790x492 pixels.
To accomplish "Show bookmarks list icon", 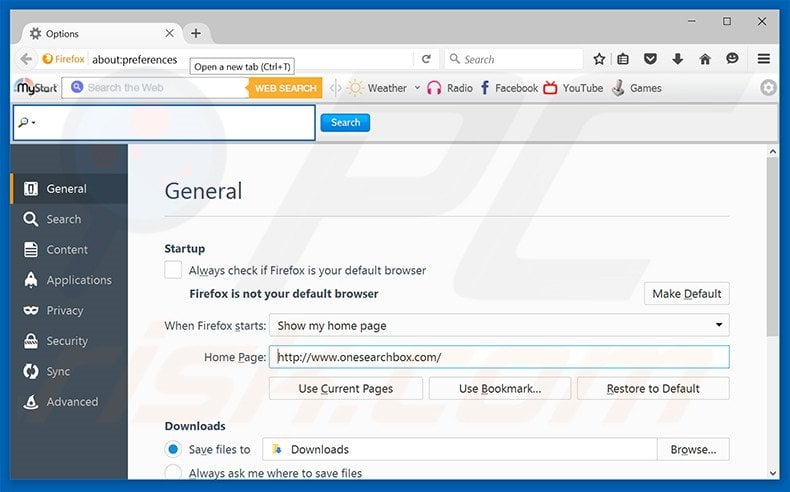I will pyautogui.click(x=623, y=59).
